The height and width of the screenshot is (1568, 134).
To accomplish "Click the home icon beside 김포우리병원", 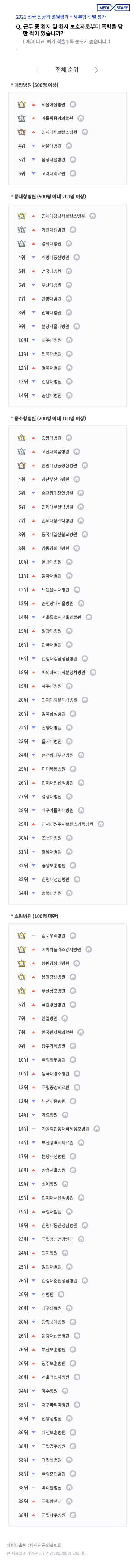I will pyautogui.click(x=73, y=936).
